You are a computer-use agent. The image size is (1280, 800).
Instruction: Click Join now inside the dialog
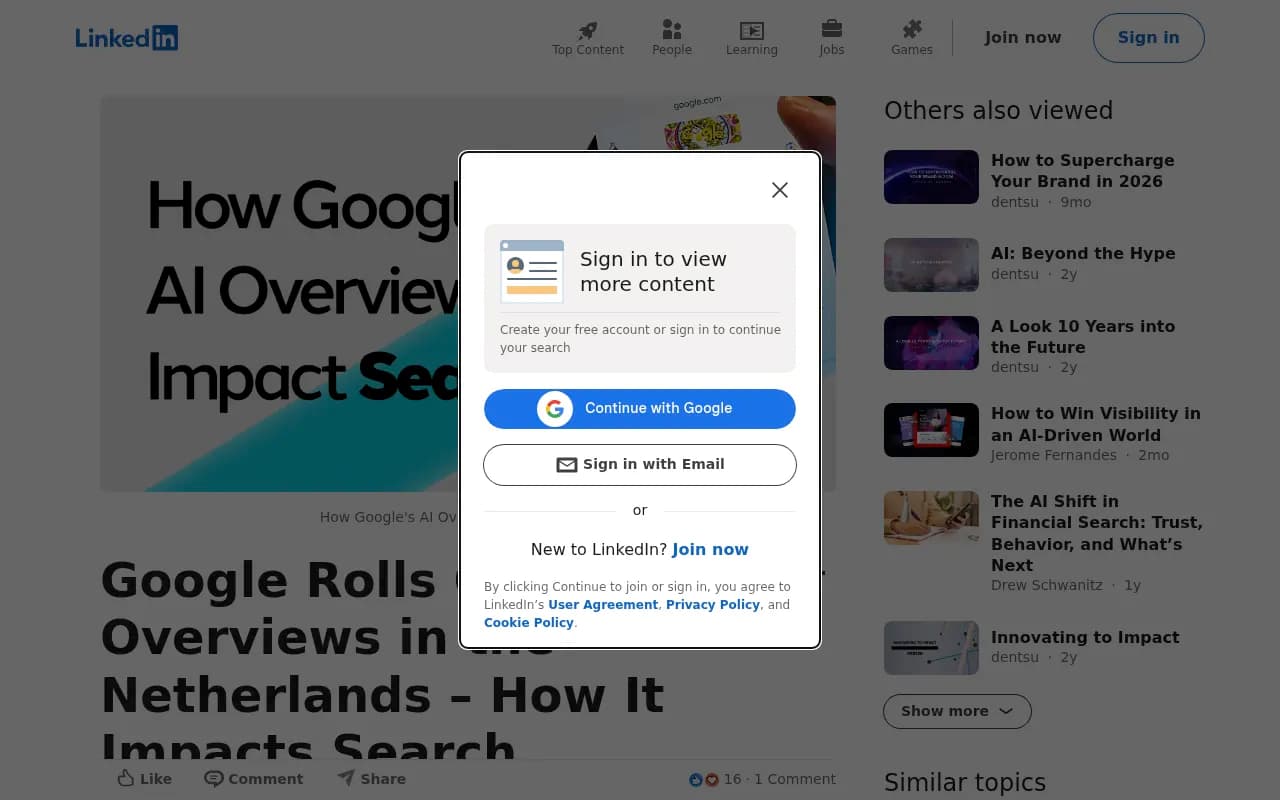tap(710, 549)
